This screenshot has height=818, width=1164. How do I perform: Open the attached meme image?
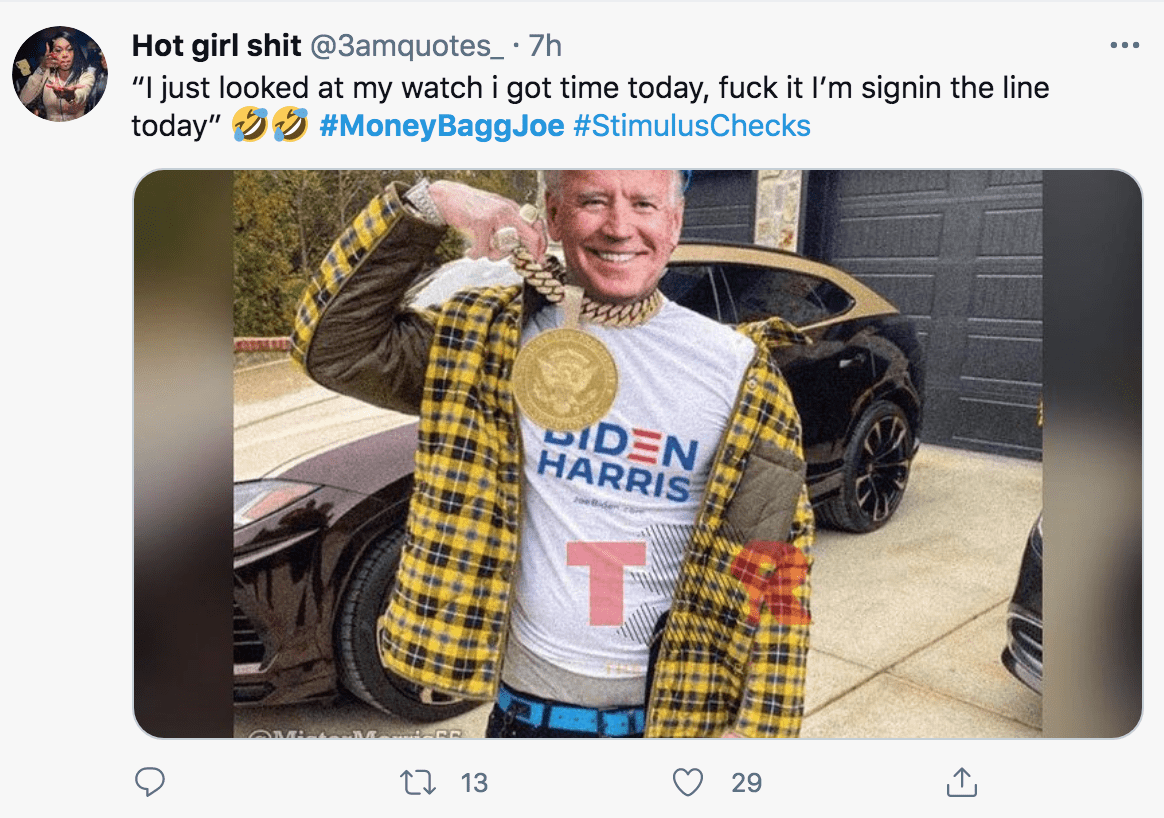click(x=638, y=454)
